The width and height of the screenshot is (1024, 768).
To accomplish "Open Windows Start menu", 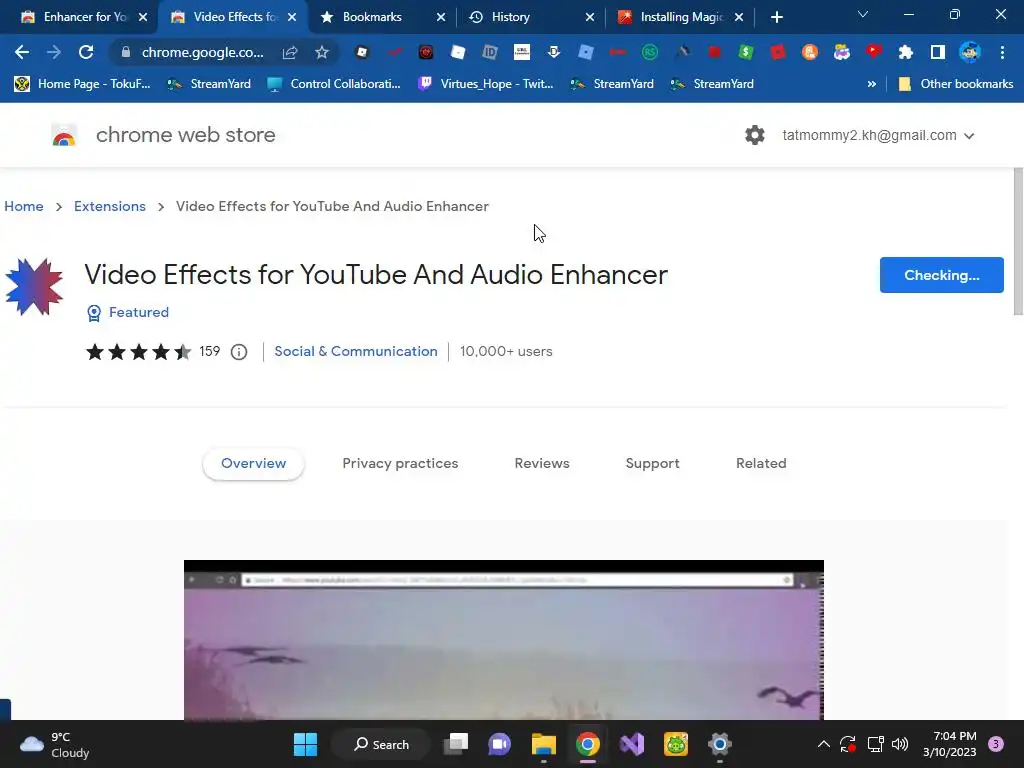I will pos(305,744).
